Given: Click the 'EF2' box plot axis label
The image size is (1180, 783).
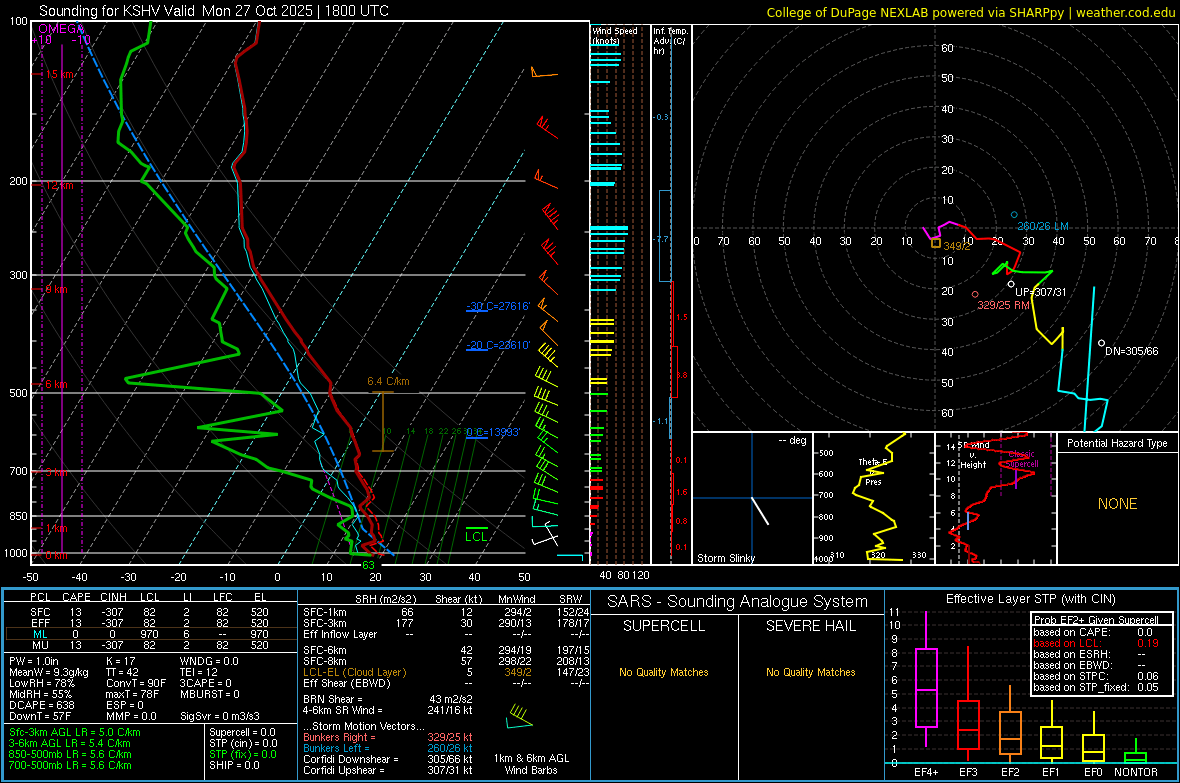Looking at the screenshot, I should [1010, 772].
